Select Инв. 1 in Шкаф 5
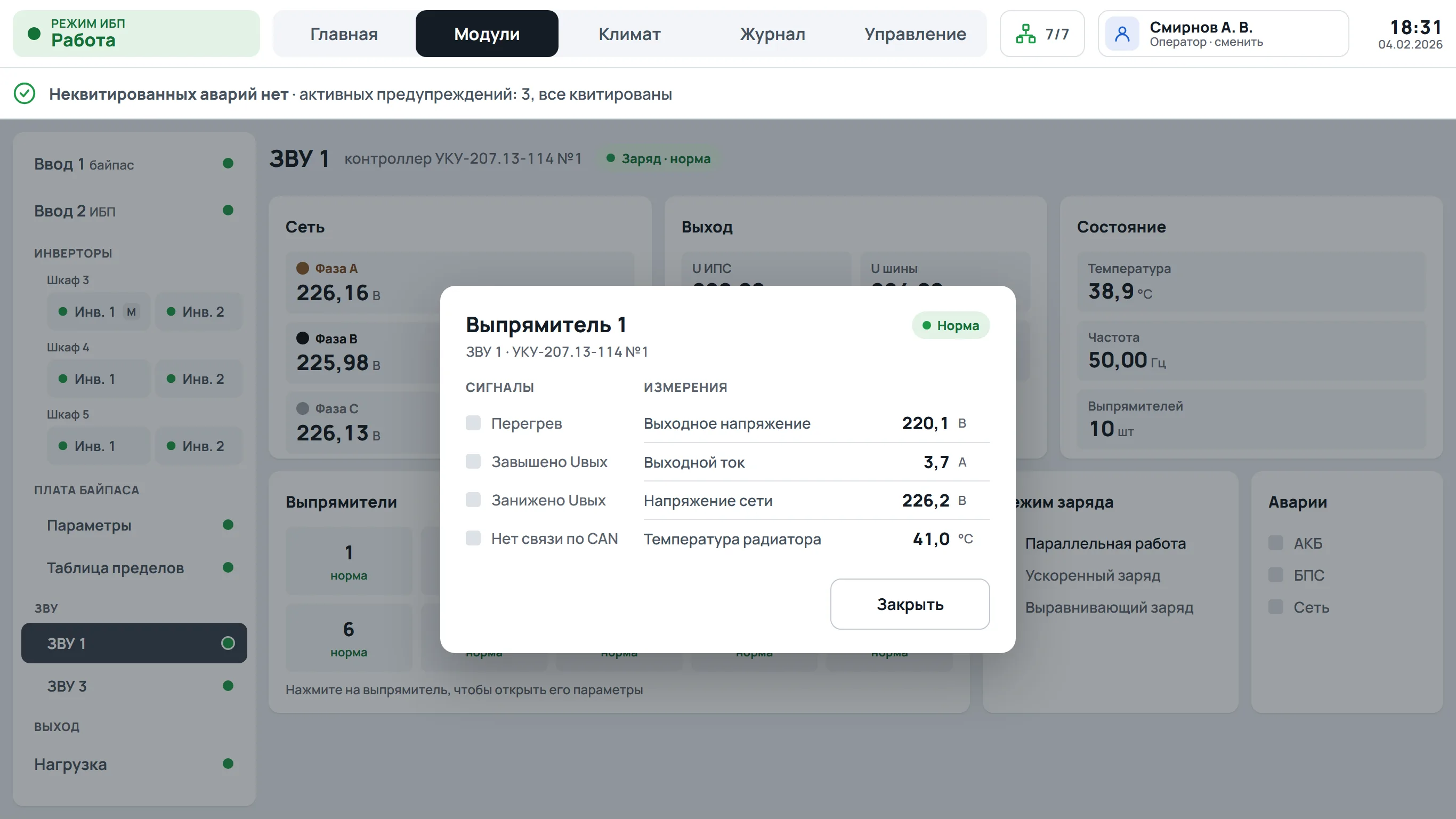Image resolution: width=1456 pixels, height=819 pixels. pos(99,446)
